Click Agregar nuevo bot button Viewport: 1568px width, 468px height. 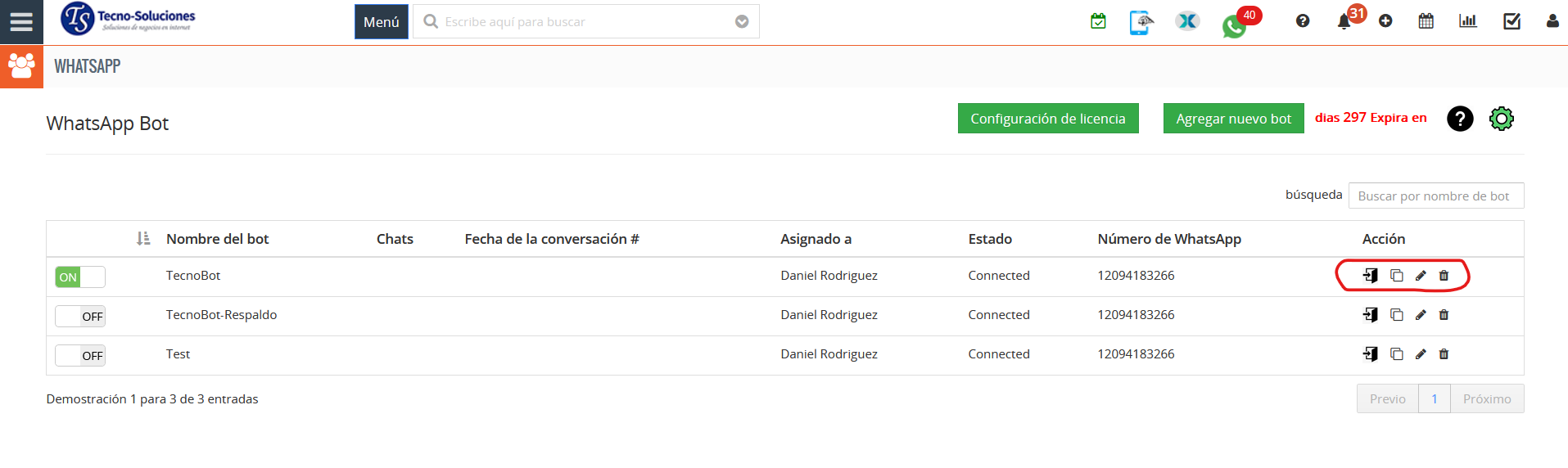1233,119
